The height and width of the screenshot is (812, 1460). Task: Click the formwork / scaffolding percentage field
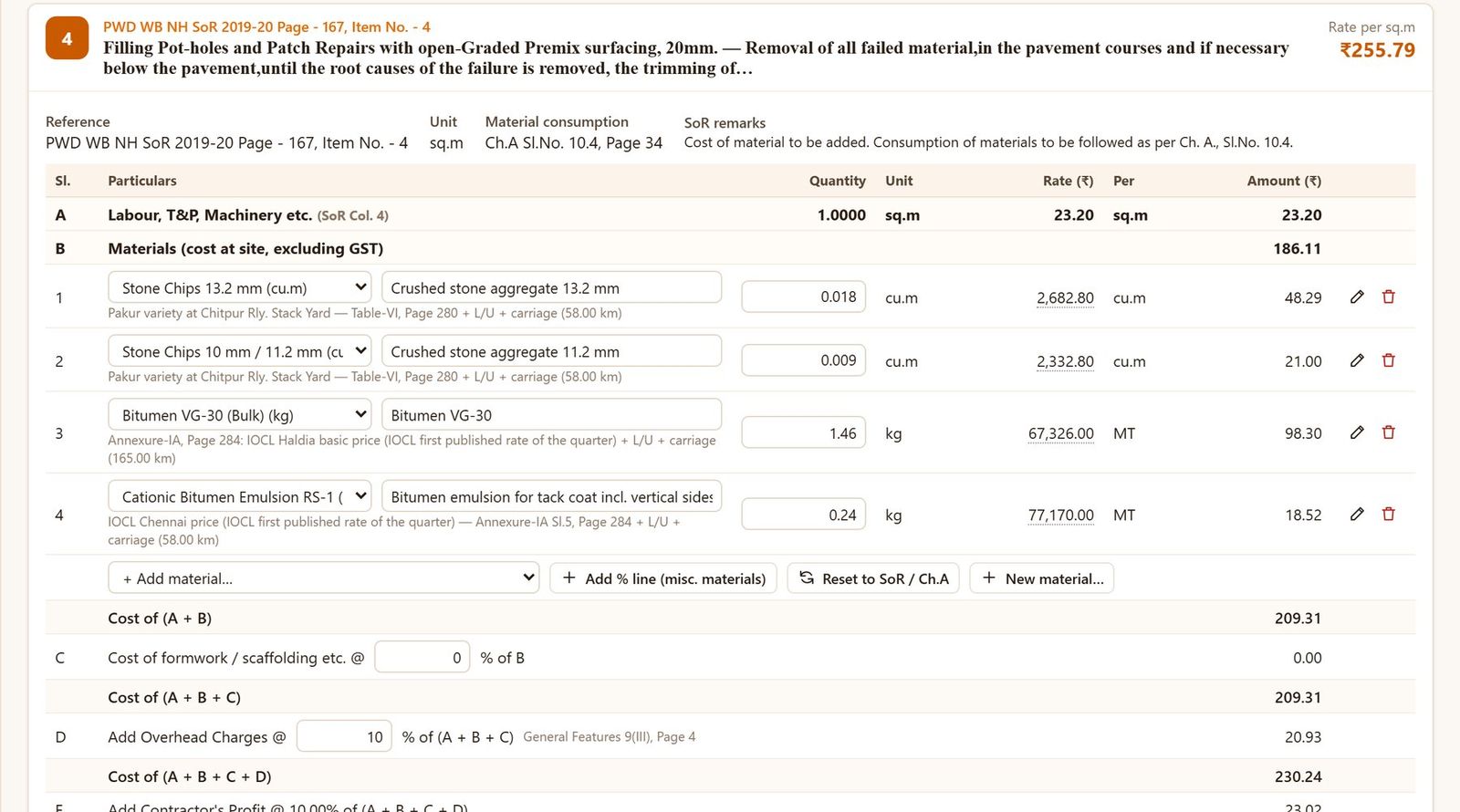point(422,658)
